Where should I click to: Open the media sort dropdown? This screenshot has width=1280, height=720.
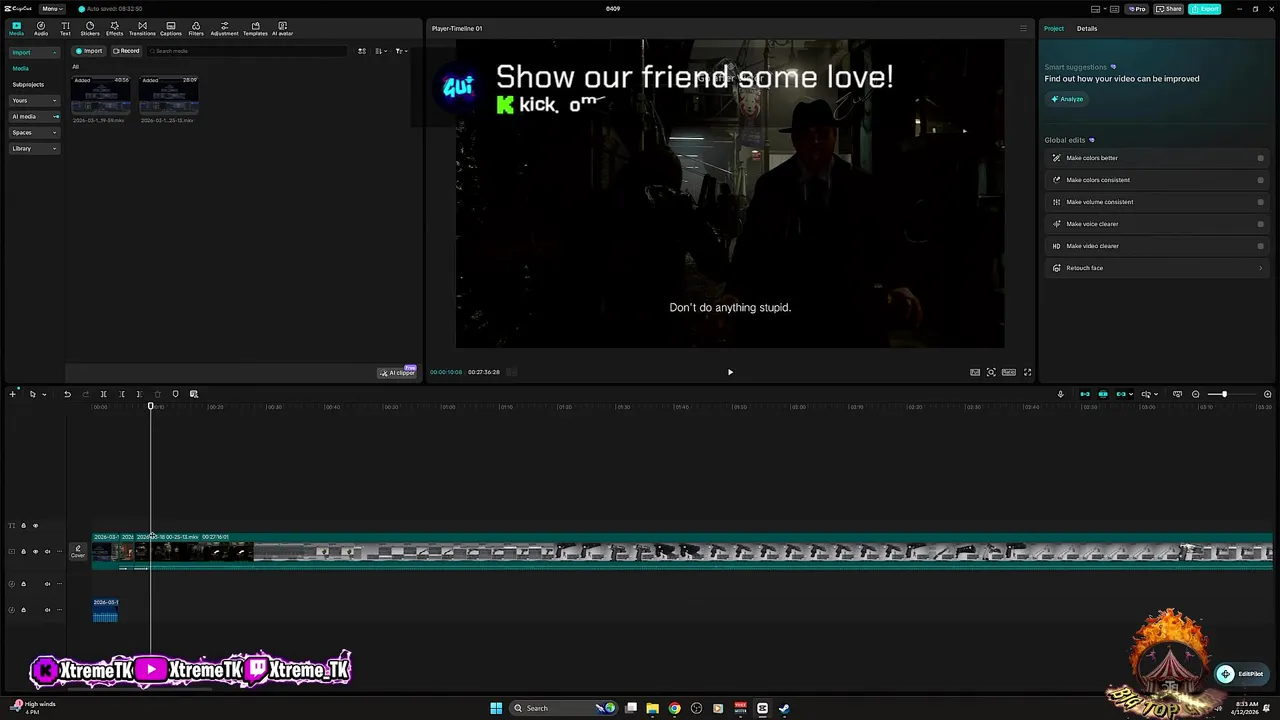(x=381, y=51)
